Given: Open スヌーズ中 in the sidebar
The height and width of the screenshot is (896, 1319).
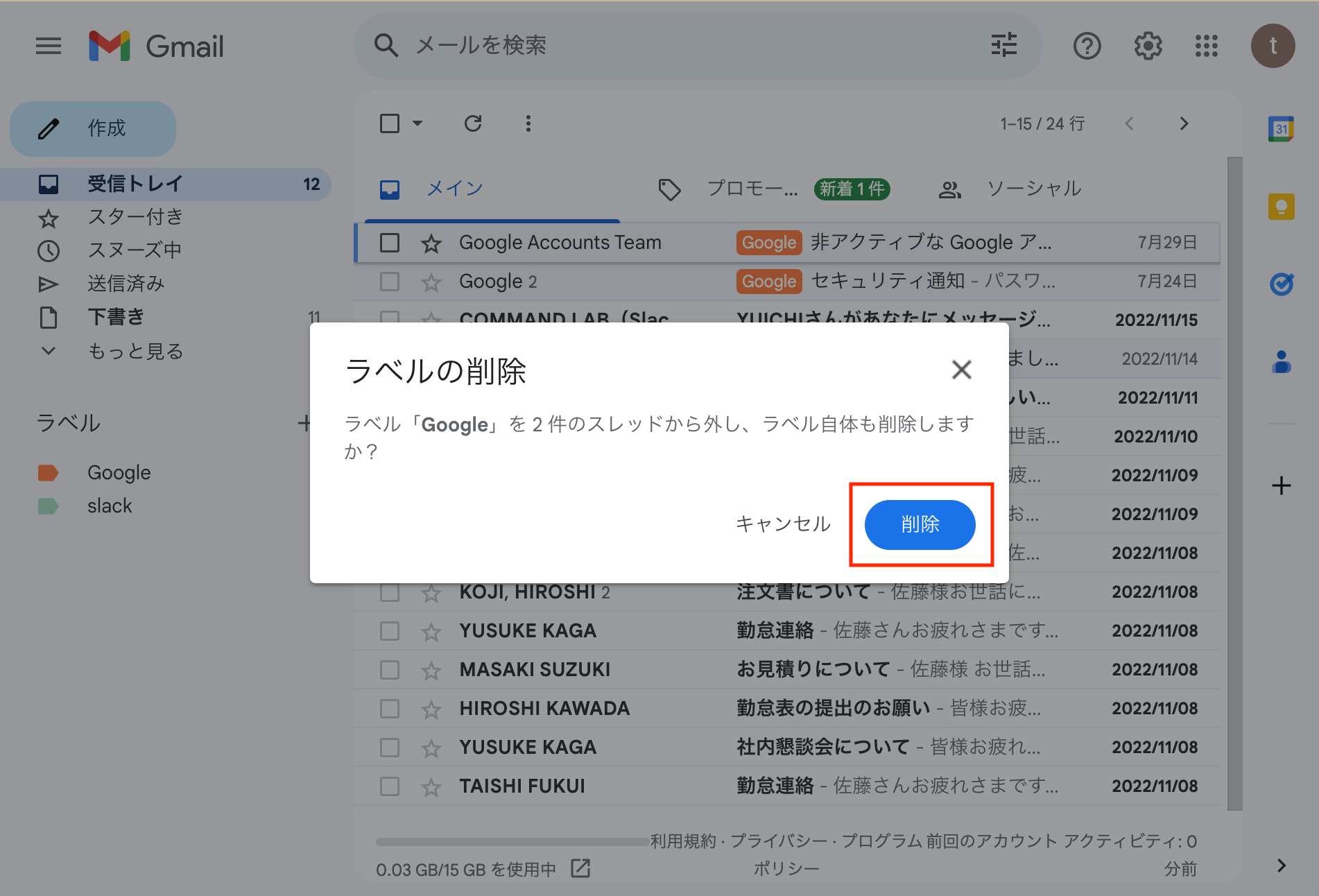Looking at the screenshot, I should pyautogui.click(x=165, y=250).
